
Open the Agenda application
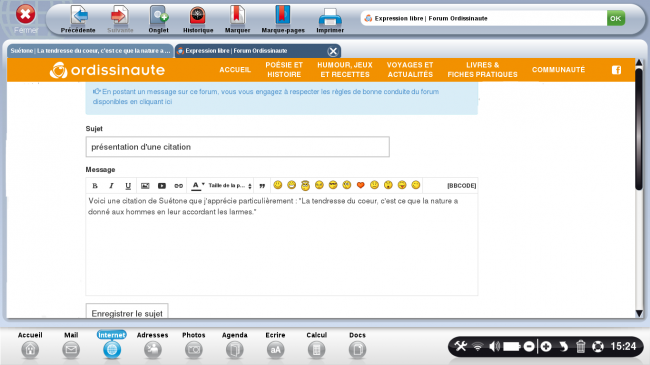[235, 345]
